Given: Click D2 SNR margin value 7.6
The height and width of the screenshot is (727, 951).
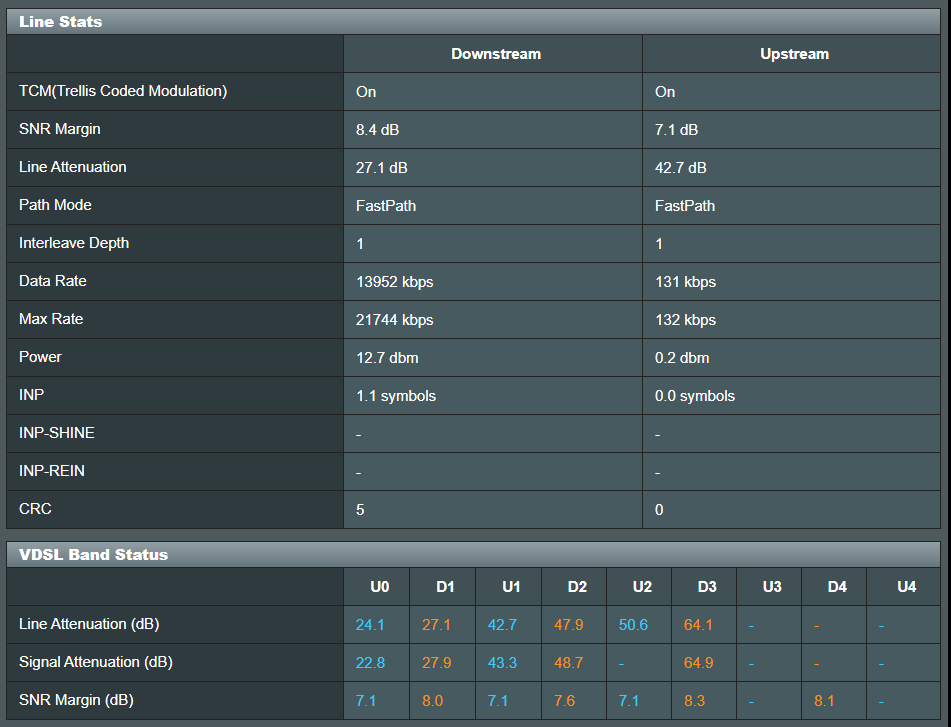Looking at the screenshot, I should pyautogui.click(x=564, y=702).
